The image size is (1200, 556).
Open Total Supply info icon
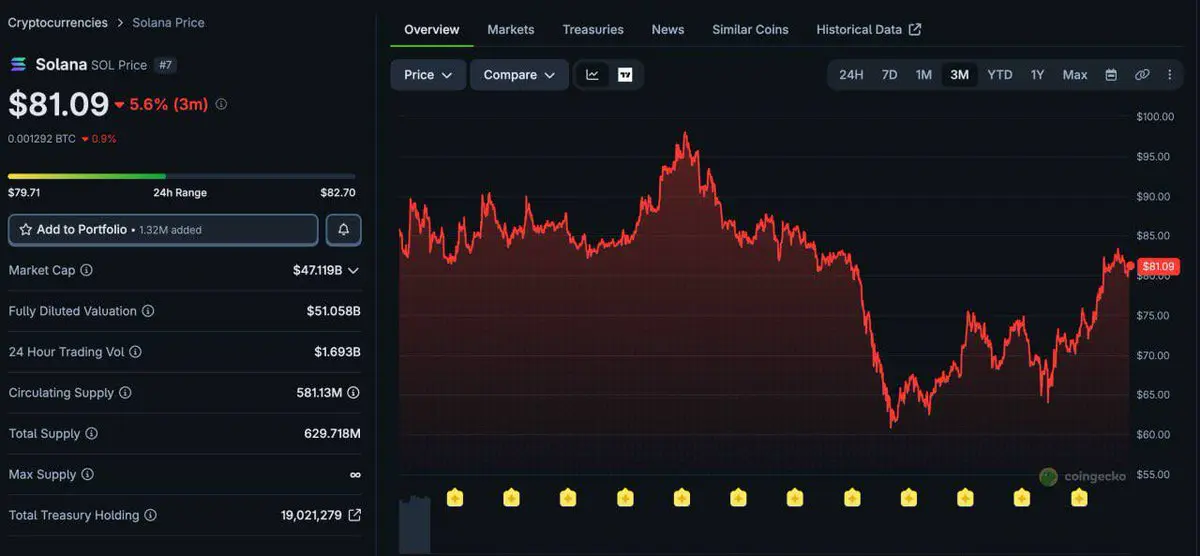click(91, 434)
